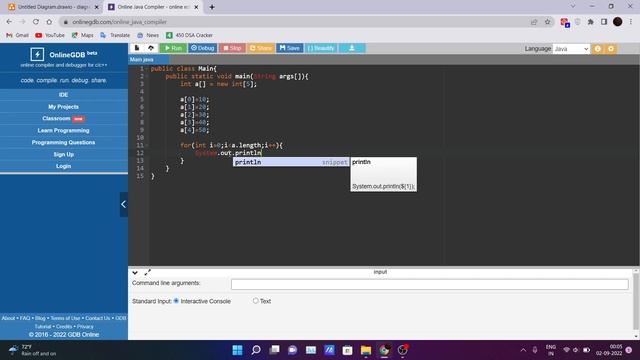640x360 pixels.
Task: Open the 450 DSA Cracker bookmark
Action: click(x=189, y=35)
